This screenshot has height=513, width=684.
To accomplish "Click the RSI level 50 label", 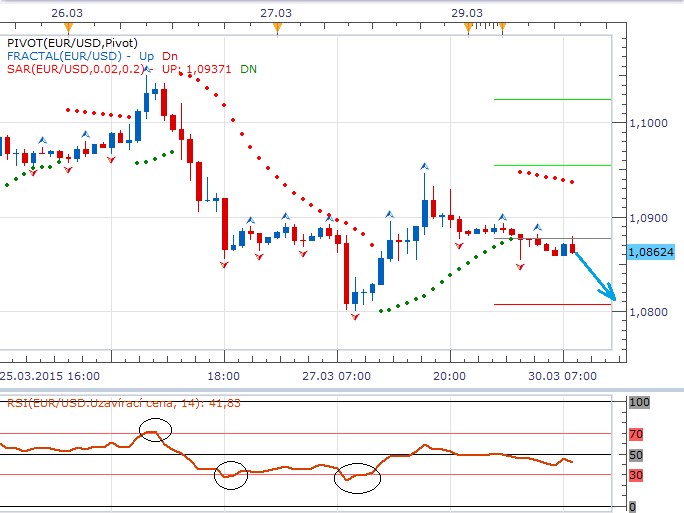I will point(637,455).
